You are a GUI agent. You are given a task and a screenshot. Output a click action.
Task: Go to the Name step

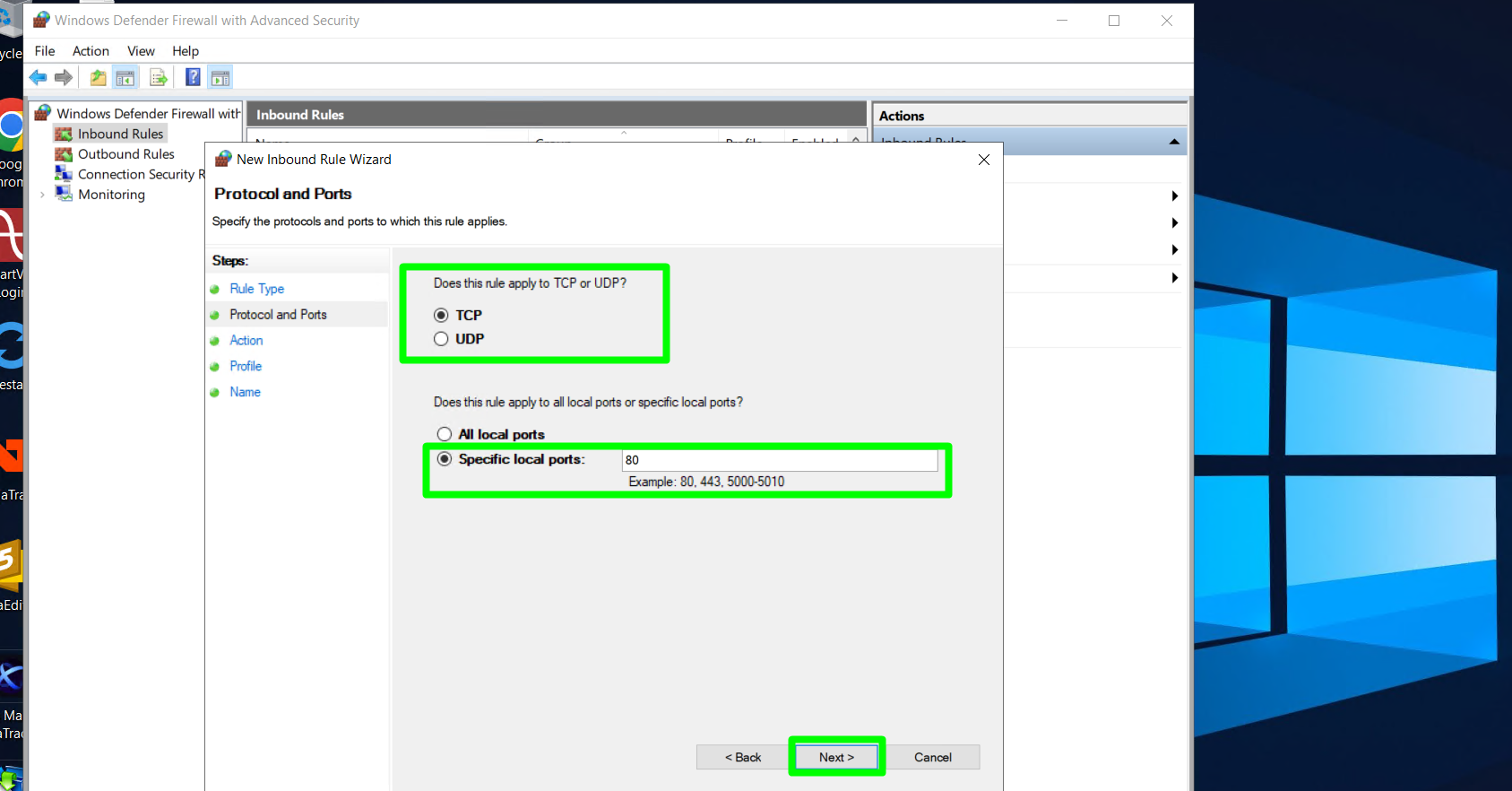245,392
